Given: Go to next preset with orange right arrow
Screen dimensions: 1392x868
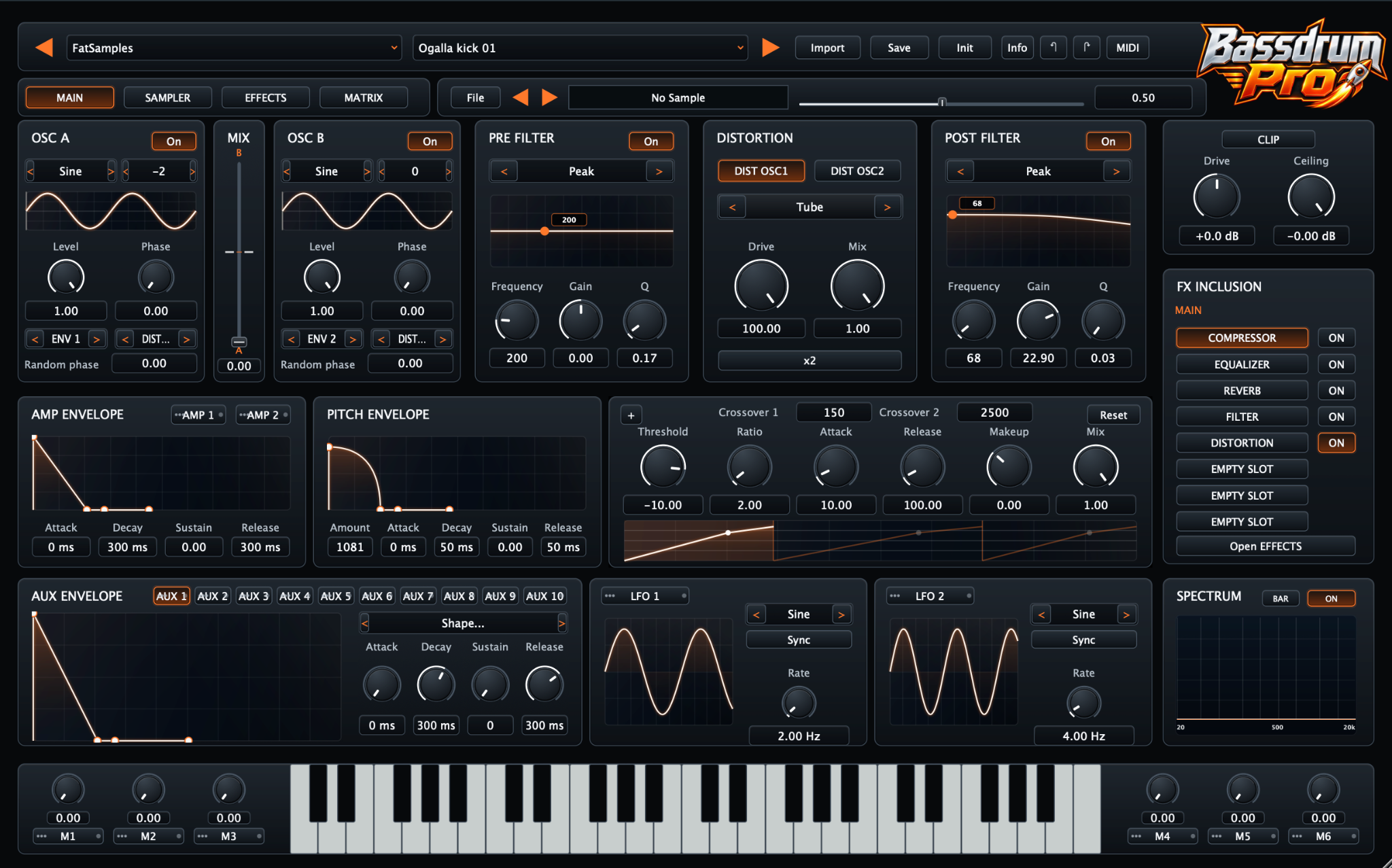Looking at the screenshot, I should click(770, 48).
